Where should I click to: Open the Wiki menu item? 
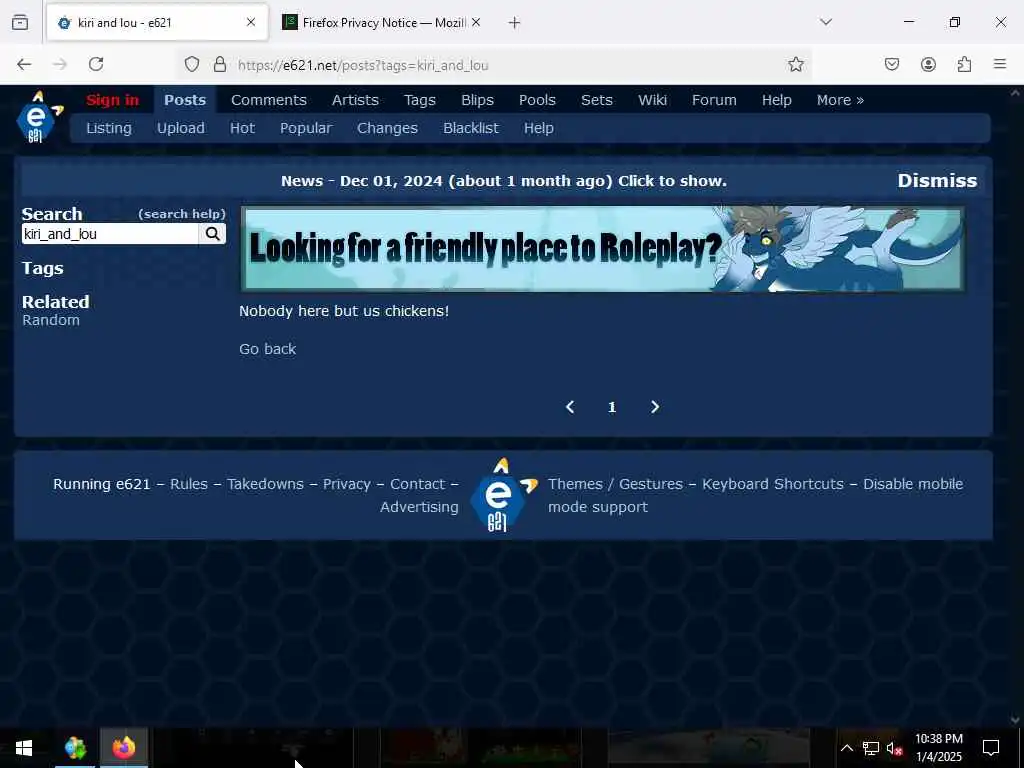tap(652, 100)
